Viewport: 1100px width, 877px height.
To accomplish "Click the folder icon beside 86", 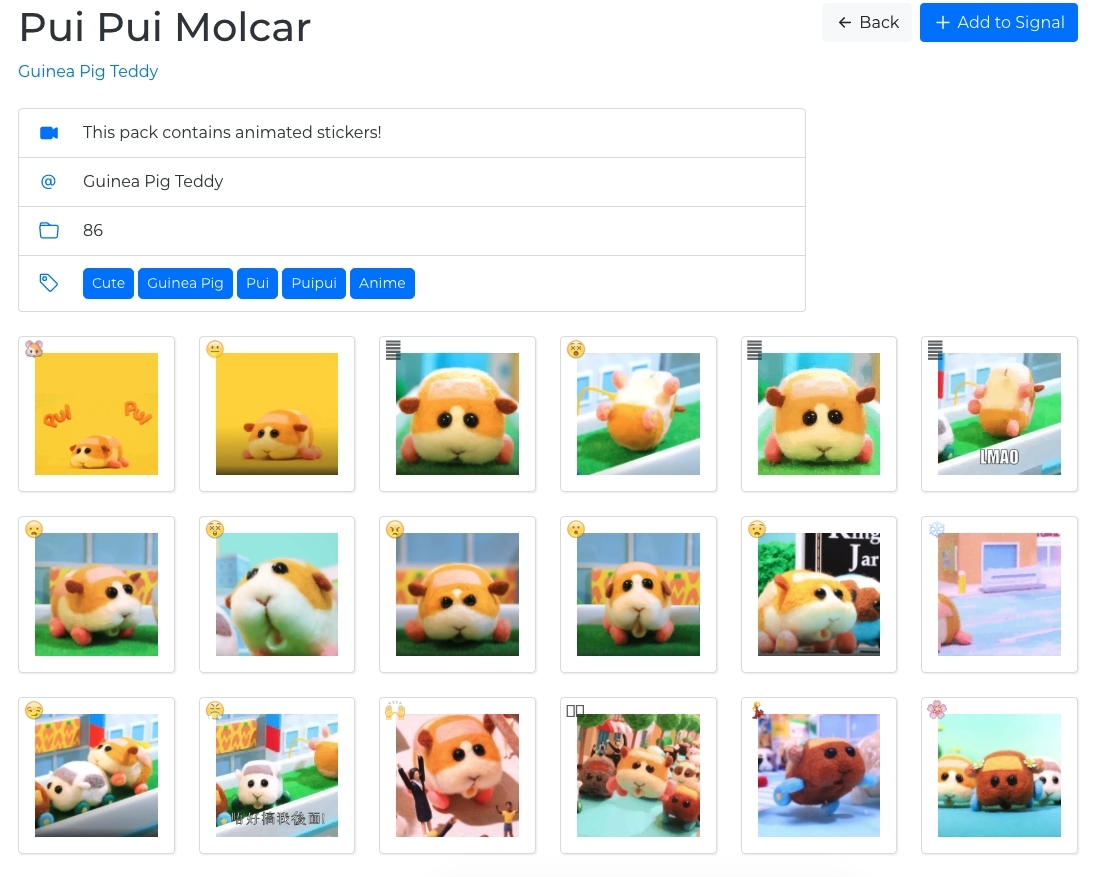I will [x=49, y=231].
